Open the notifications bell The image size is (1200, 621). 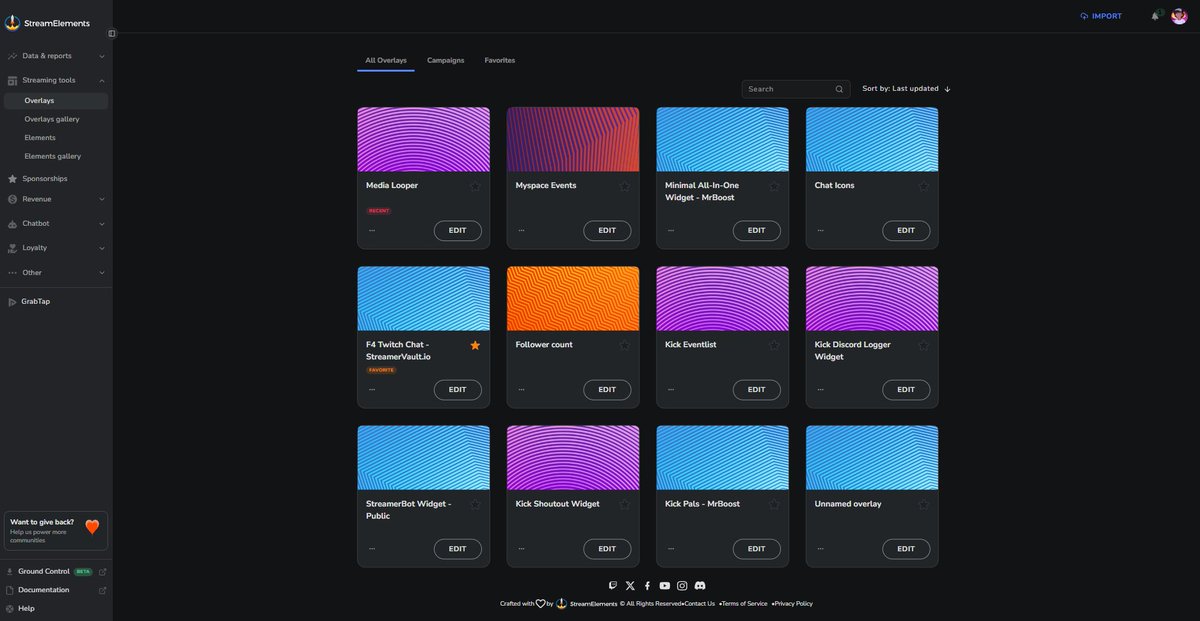pos(1155,16)
